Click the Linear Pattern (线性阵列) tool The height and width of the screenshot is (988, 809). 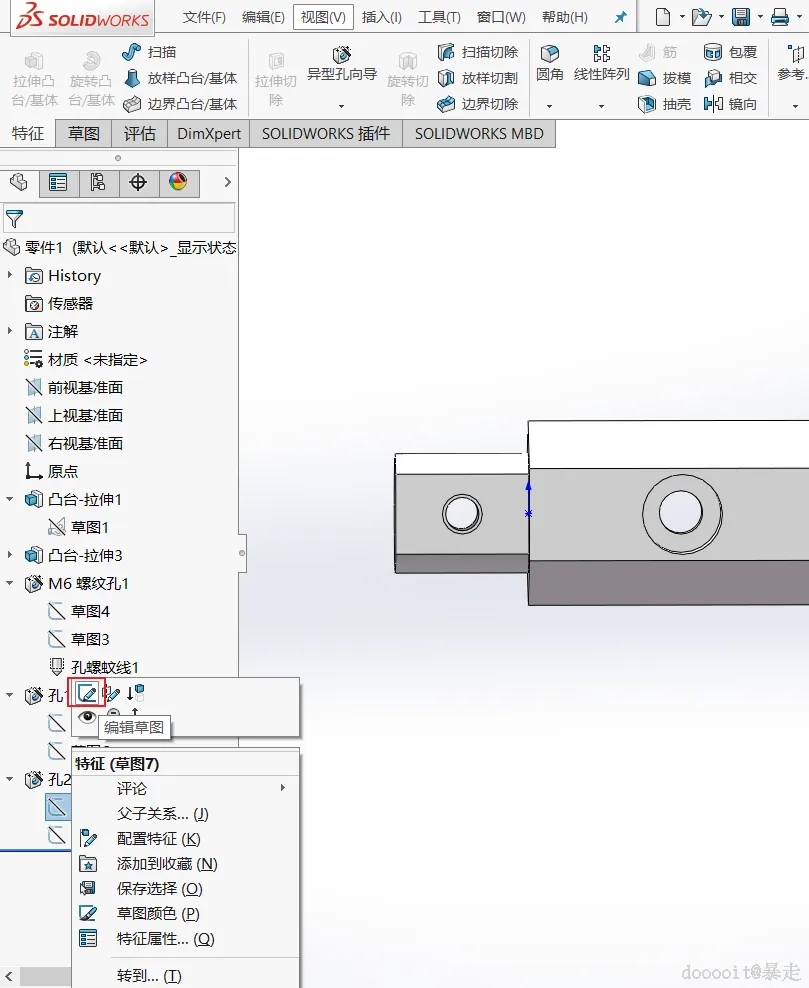601,64
